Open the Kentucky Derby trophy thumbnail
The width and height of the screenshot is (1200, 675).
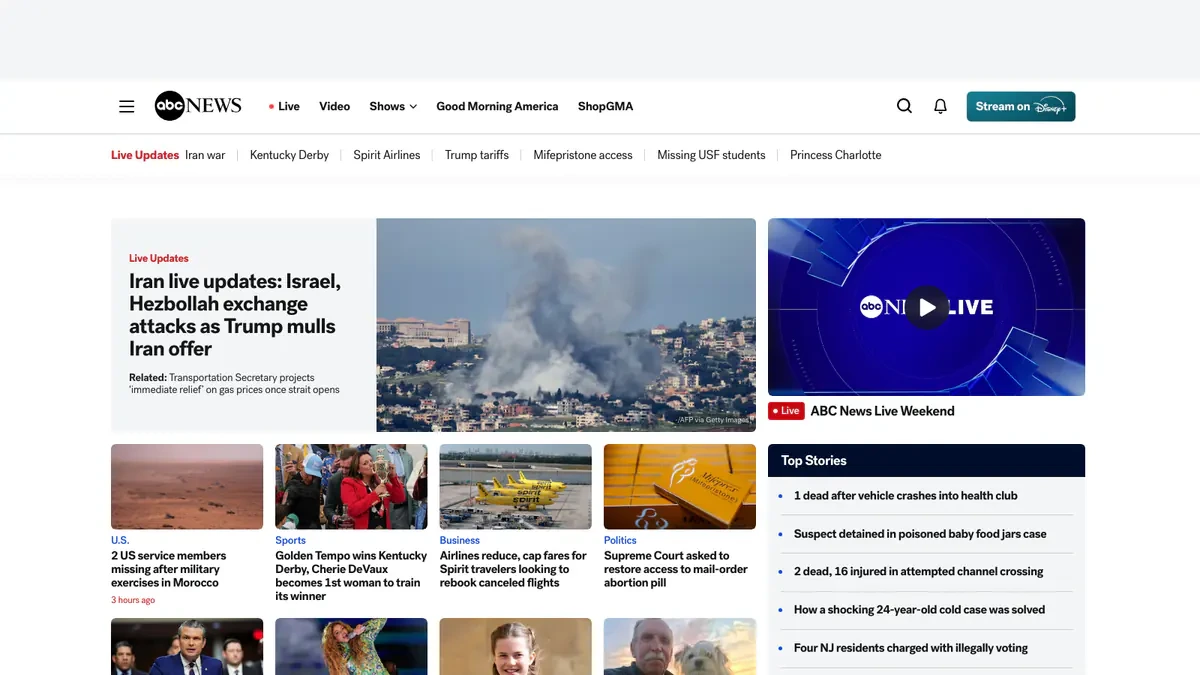click(x=351, y=487)
